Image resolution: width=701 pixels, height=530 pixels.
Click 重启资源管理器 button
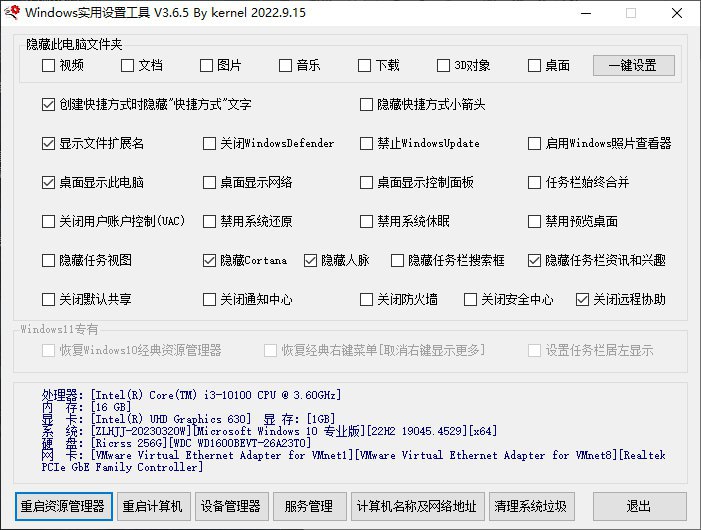(x=63, y=506)
